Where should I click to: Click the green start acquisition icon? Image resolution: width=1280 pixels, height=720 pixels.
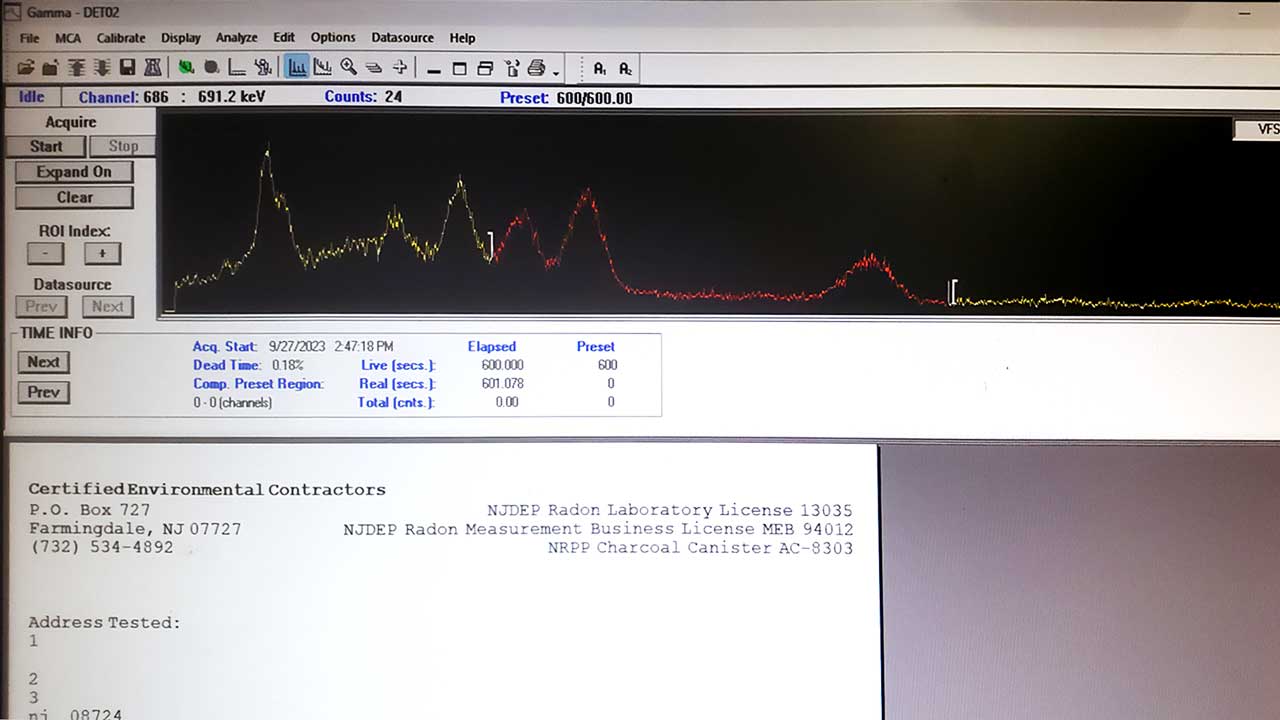click(x=186, y=68)
